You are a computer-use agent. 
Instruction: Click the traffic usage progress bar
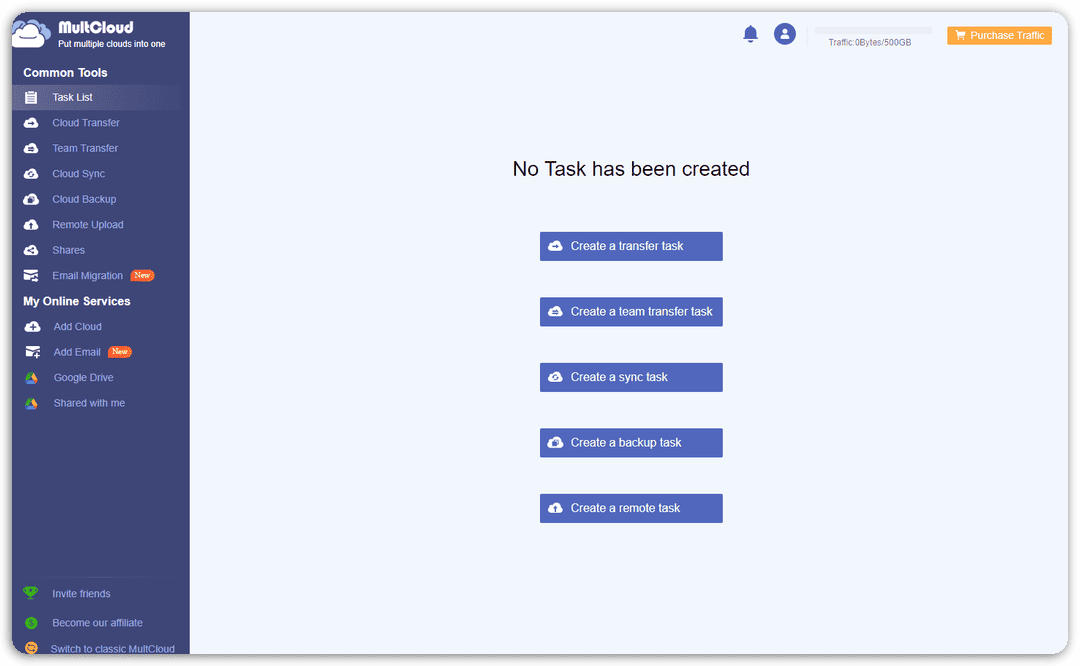(873, 30)
